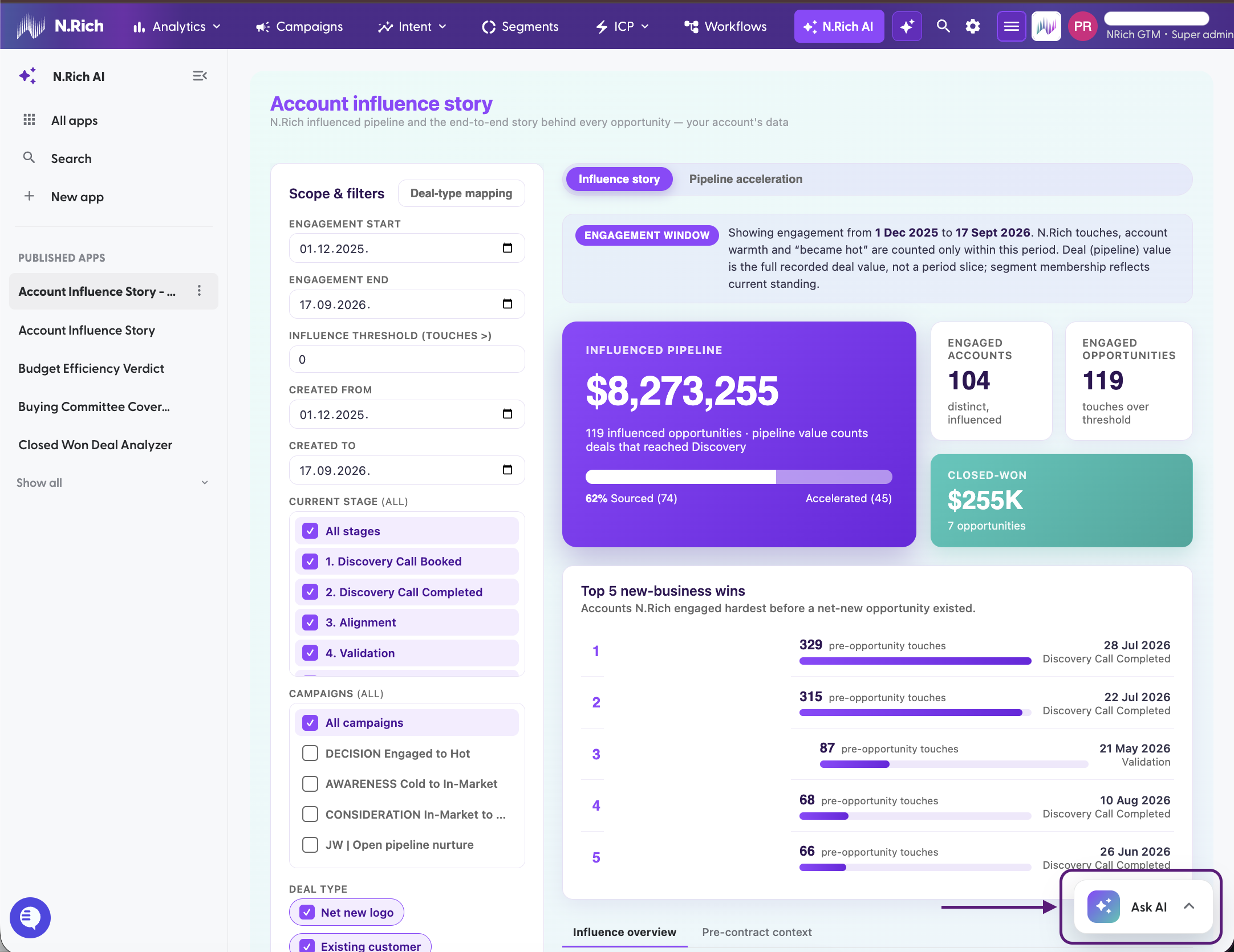Click the All apps grid icon
Screen dimensions: 1234x952
pyautogui.click(x=29, y=120)
